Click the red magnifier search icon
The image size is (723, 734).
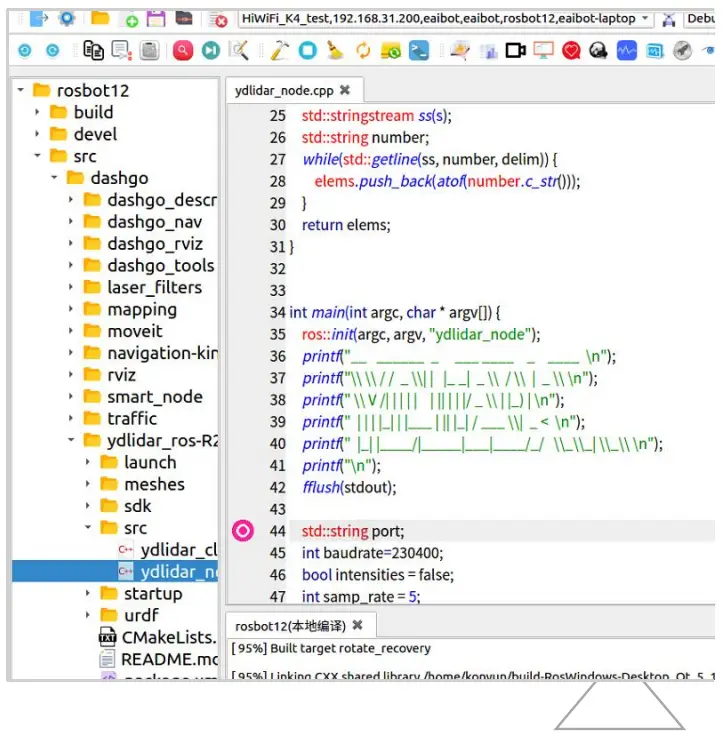(x=182, y=50)
